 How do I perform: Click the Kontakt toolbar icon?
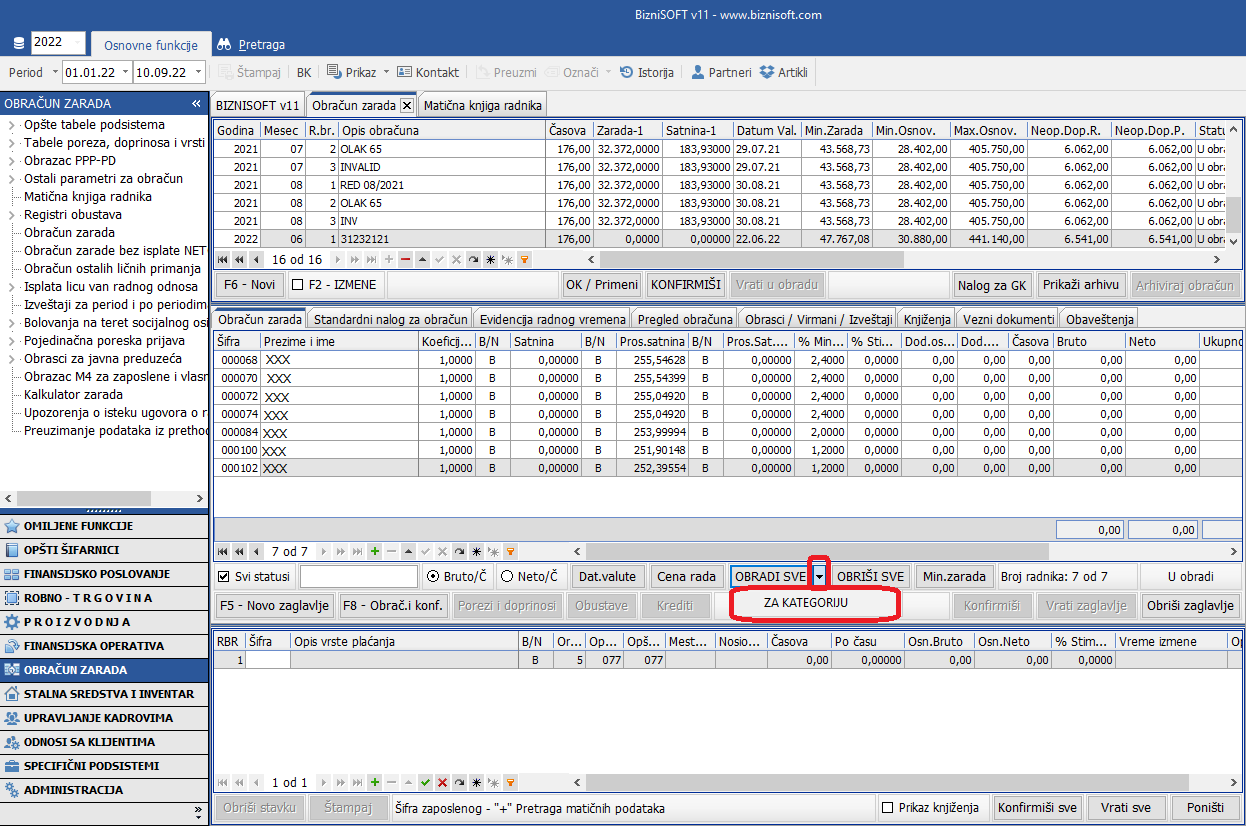click(405, 72)
